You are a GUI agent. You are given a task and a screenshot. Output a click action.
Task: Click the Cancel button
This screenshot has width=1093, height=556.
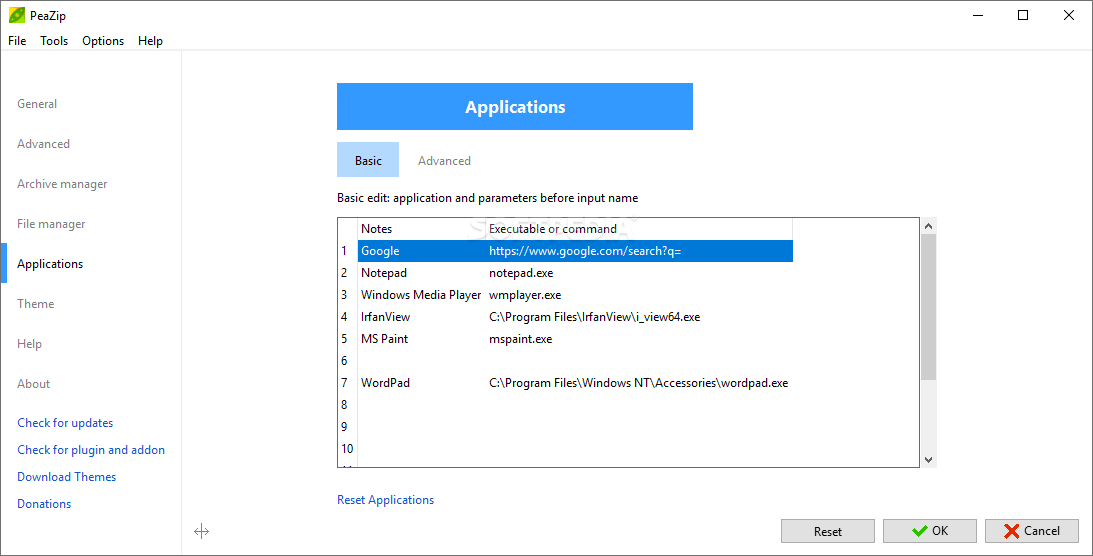click(1032, 531)
